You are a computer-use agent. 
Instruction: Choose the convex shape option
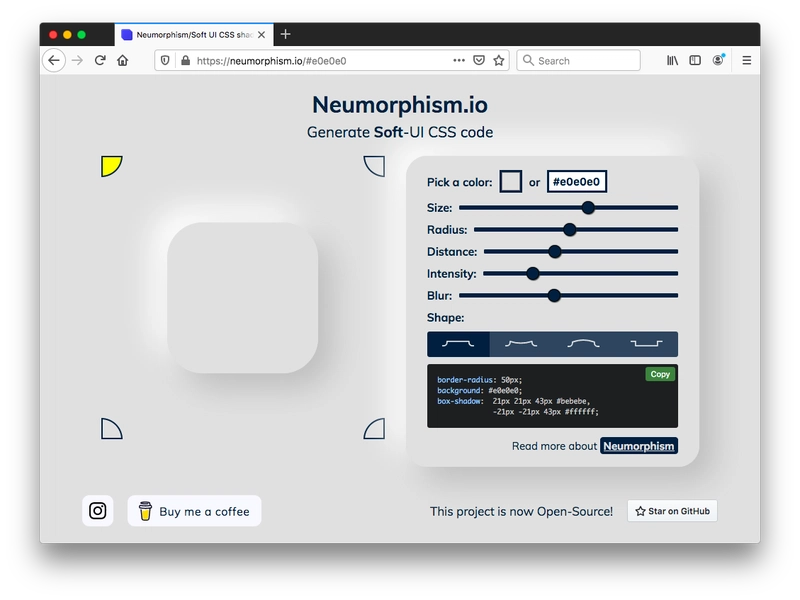tap(584, 344)
